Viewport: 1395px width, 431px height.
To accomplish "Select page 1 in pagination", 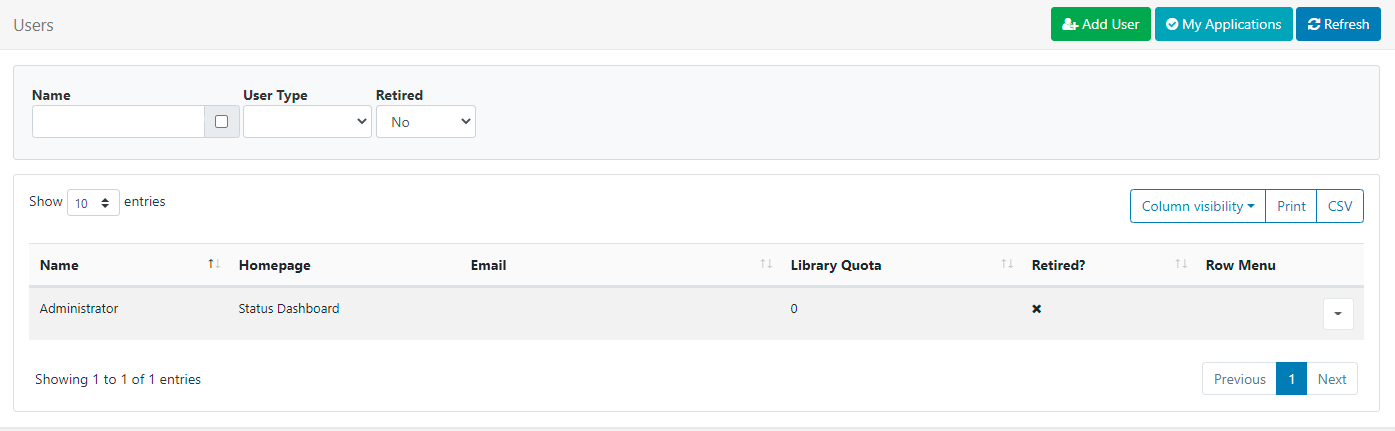I will click(x=1291, y=379).
